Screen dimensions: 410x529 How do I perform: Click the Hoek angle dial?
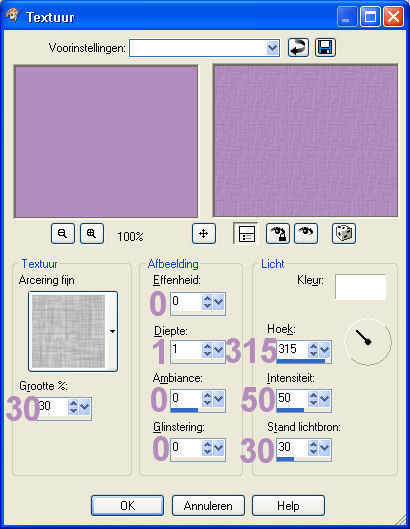tap(368, 342)
